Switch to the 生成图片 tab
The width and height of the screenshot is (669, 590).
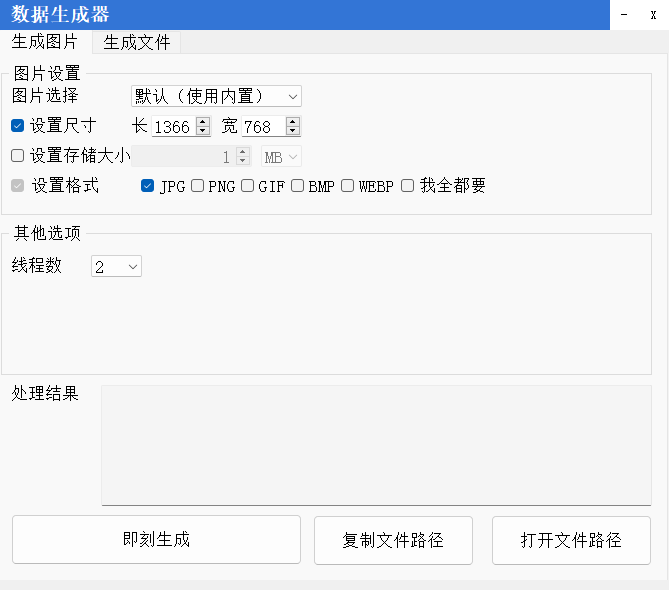tap(45, 42)
